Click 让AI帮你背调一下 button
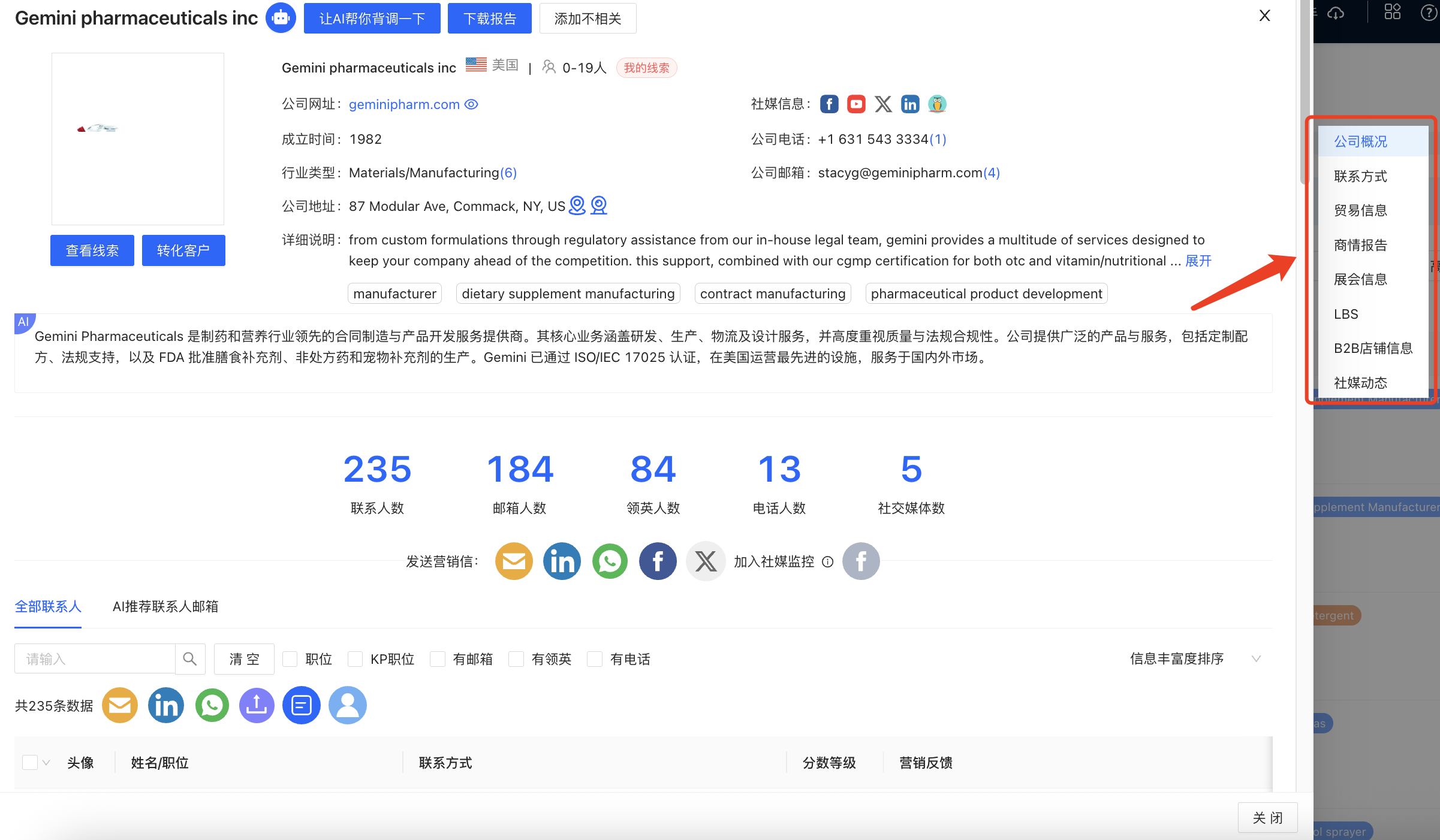 tap(372, 19)
